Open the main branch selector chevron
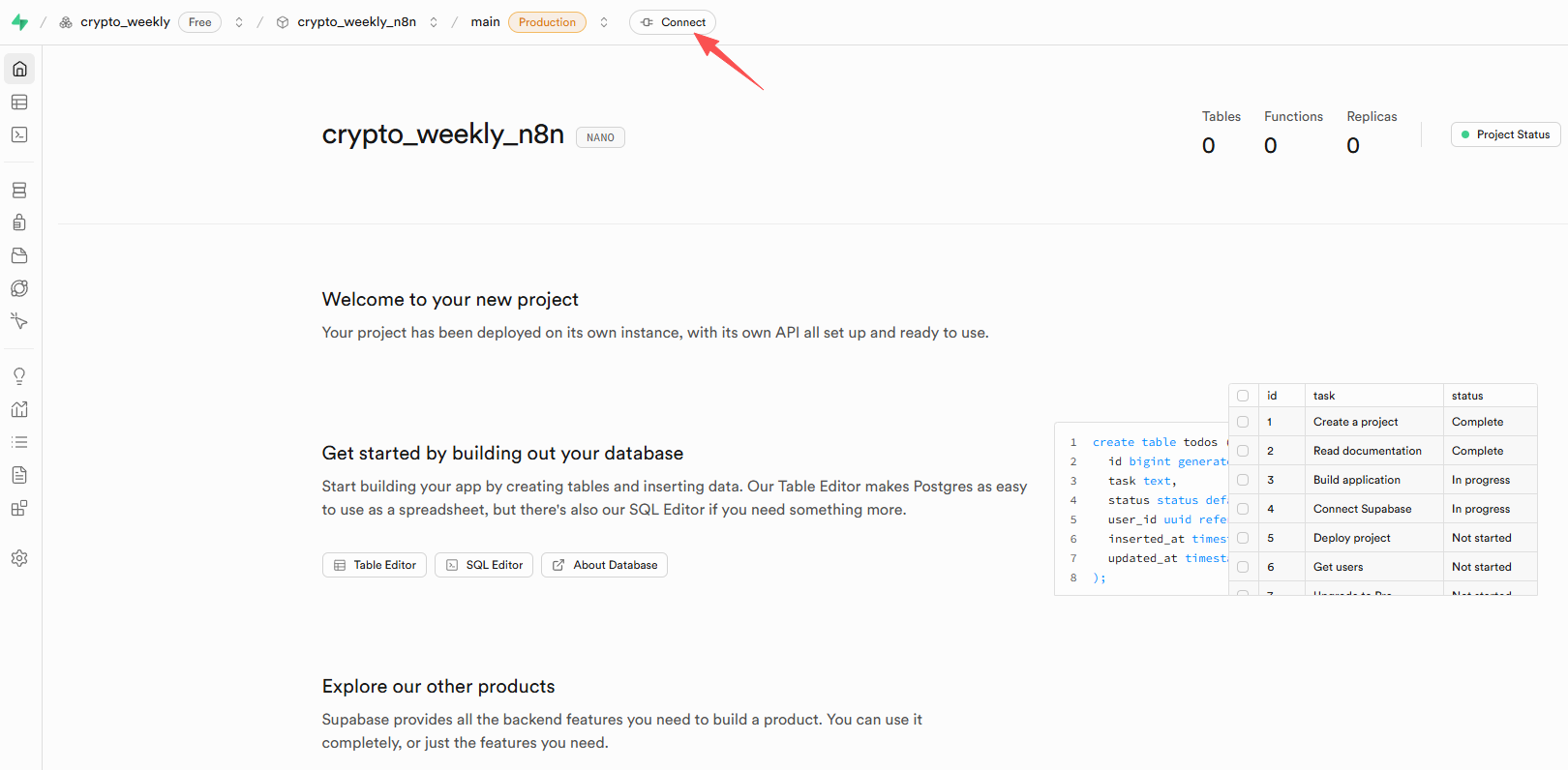This screenshot has height=770, width=1568. pos(604,22)
